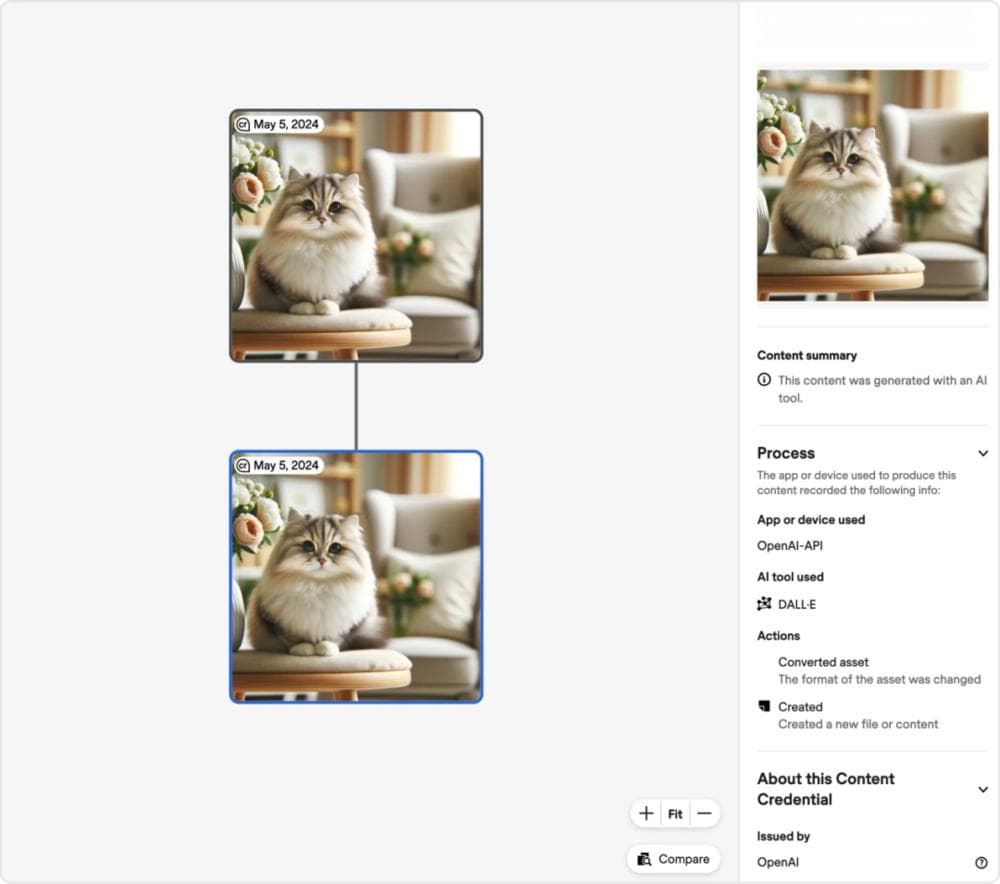This screenshot has height=884, width=1000.
Task: Select the bottom highlighted cat image node
Action: 356,577
